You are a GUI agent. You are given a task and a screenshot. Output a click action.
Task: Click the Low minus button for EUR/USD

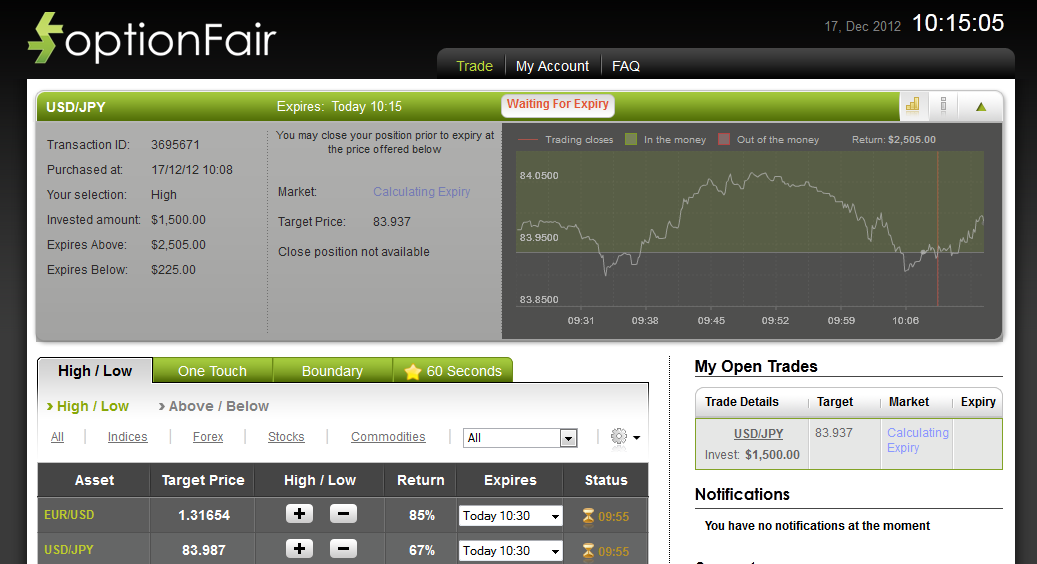point(342,514)
